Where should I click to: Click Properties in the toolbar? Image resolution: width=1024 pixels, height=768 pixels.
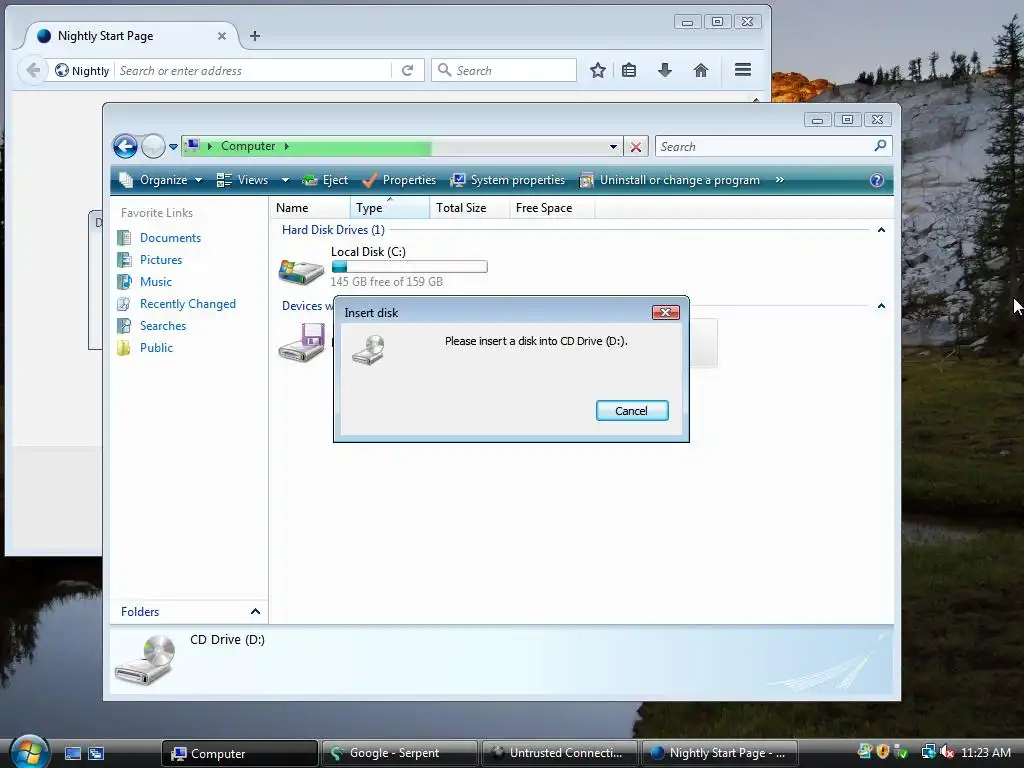(399, 180)
